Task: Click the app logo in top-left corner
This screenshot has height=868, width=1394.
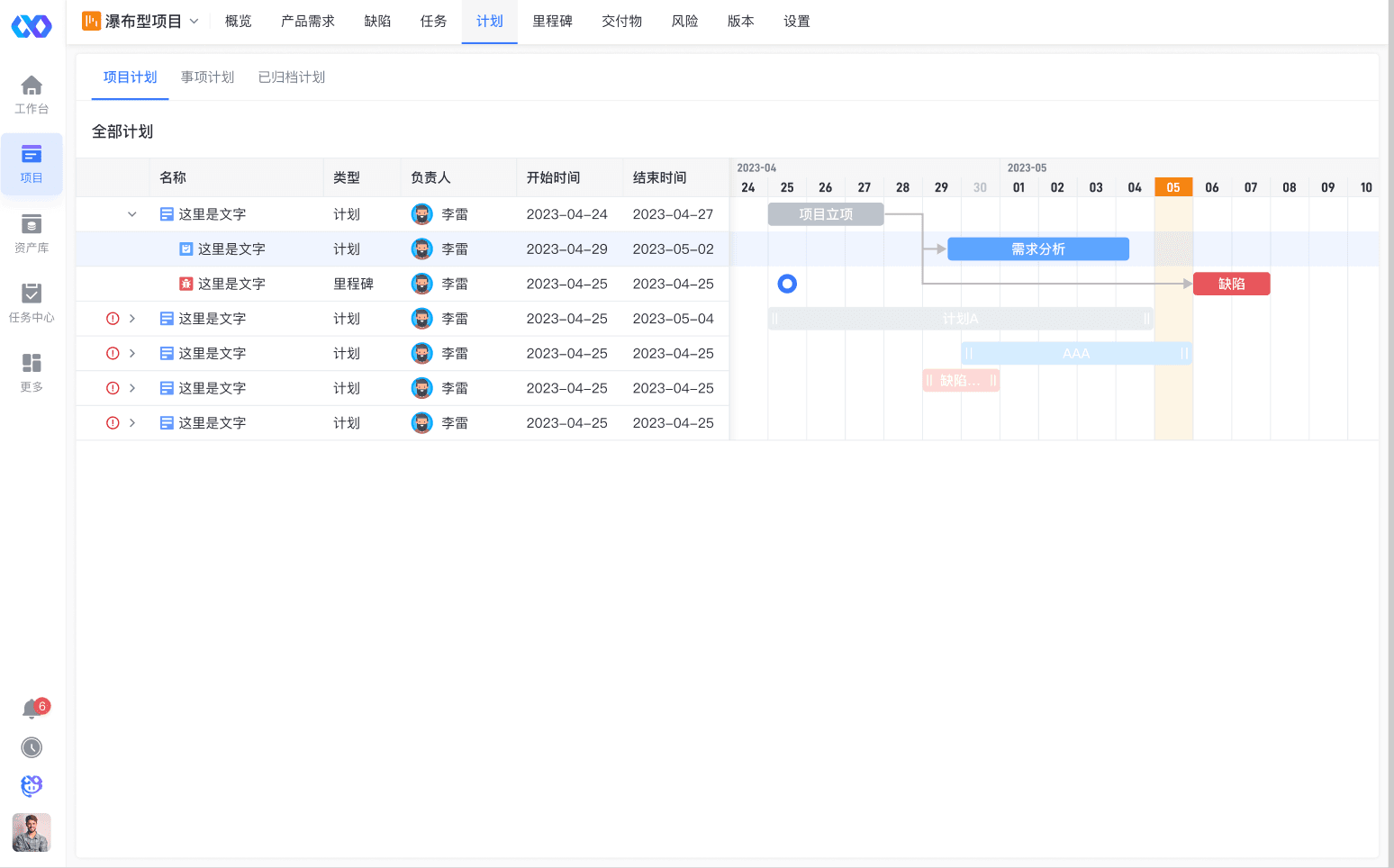Action: (32, 26)
